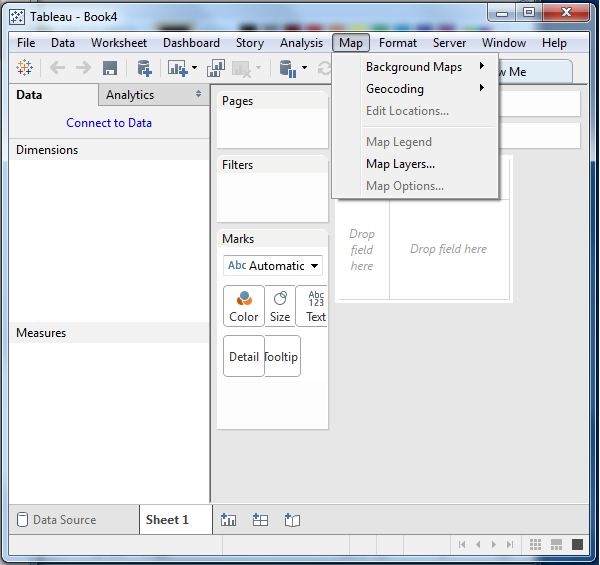Choose Map Legend menu entry

pos(415,142)
